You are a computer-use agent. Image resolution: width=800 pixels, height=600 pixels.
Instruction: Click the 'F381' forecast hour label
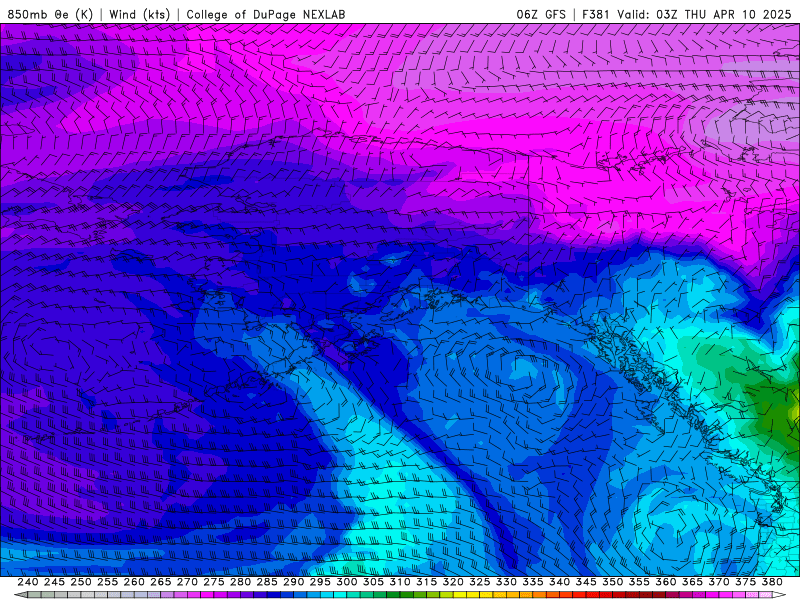point(595,14)
